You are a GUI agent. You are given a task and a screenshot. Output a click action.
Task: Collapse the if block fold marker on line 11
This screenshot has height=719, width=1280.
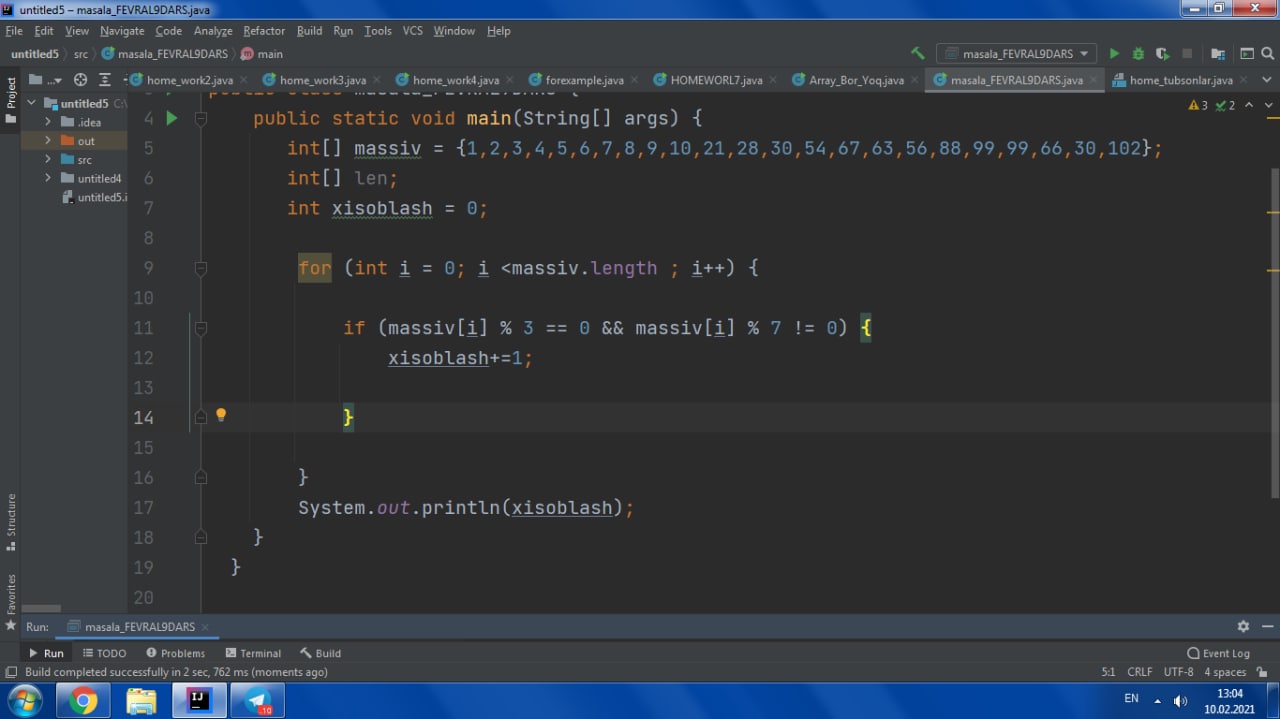[x=201, y=328]
